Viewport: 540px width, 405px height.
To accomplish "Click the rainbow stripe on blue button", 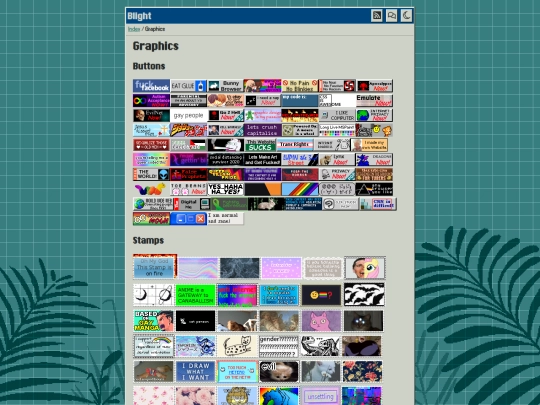I will click(300, 189).
